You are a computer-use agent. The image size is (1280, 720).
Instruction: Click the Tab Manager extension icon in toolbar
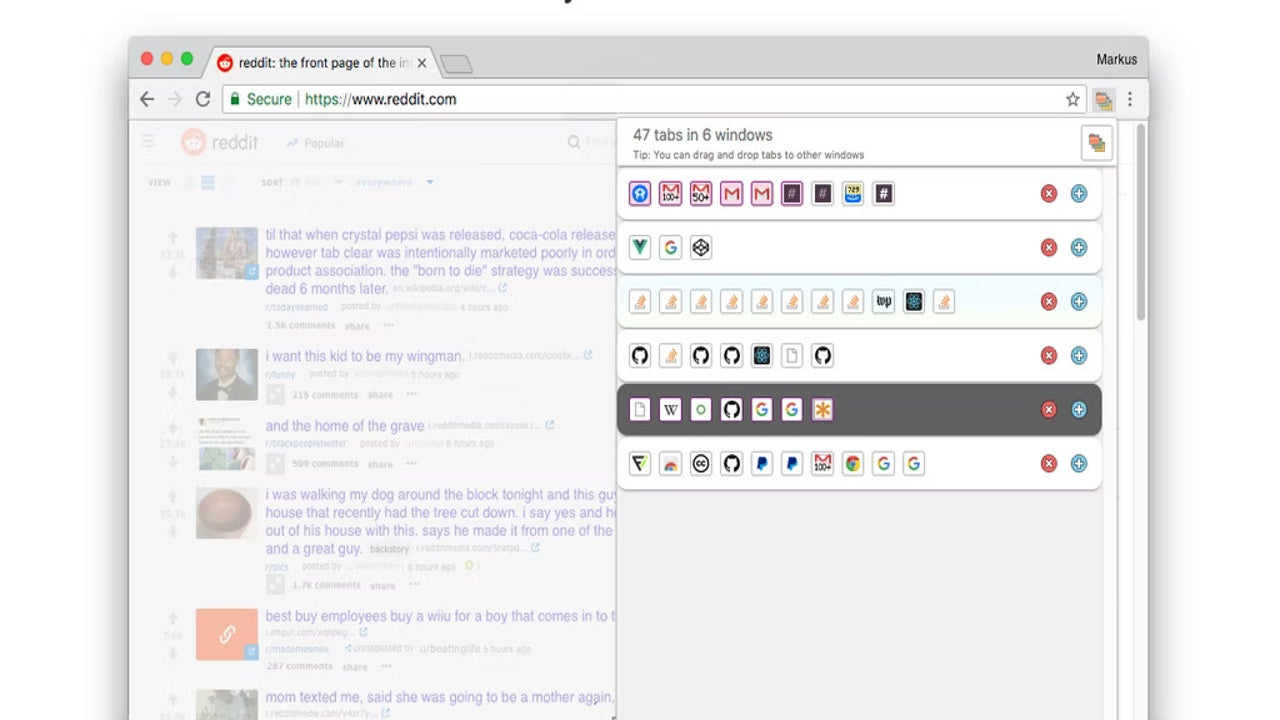point(1103,100)
